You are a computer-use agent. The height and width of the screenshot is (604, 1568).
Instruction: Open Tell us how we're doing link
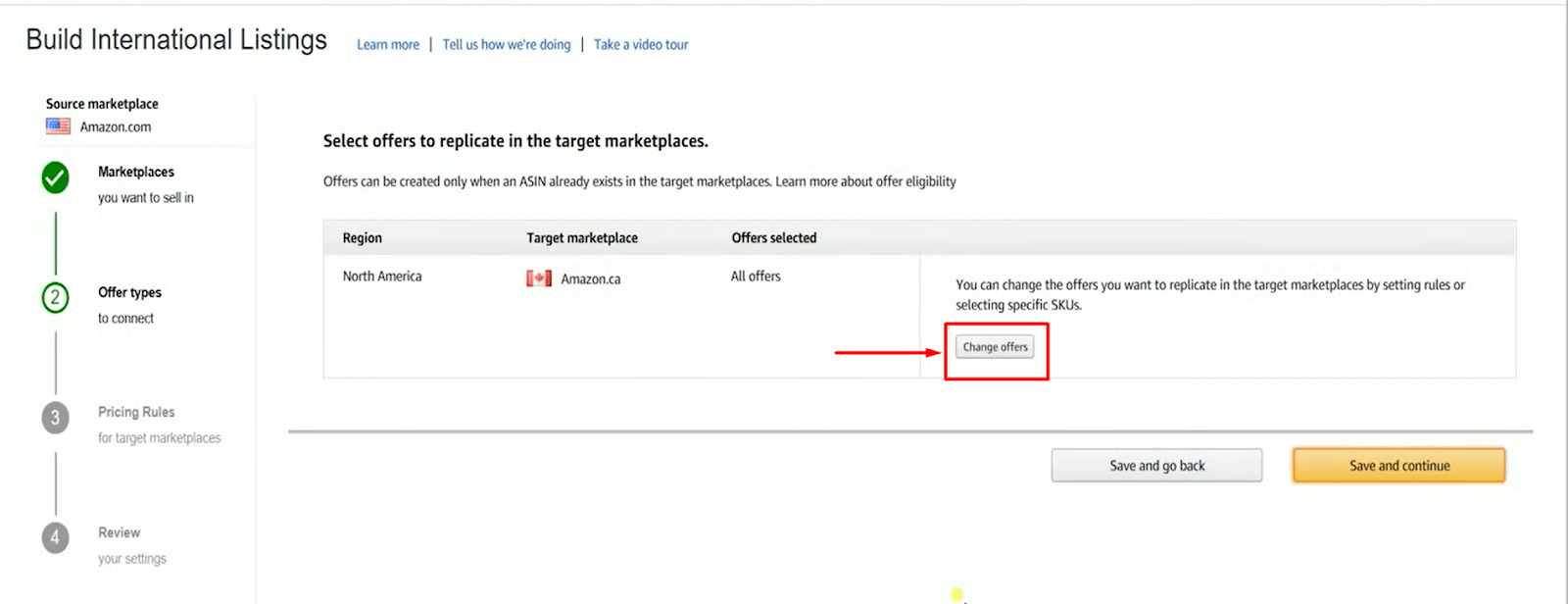tap(507, 45)
